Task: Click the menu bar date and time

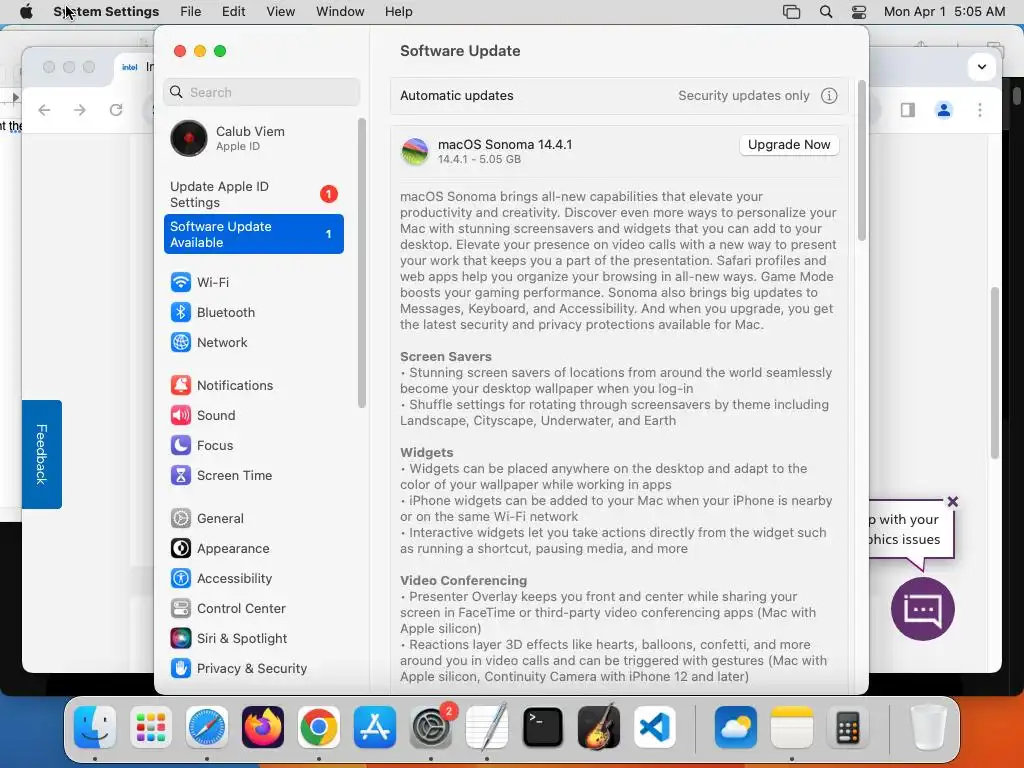Action: coord(944,12)
